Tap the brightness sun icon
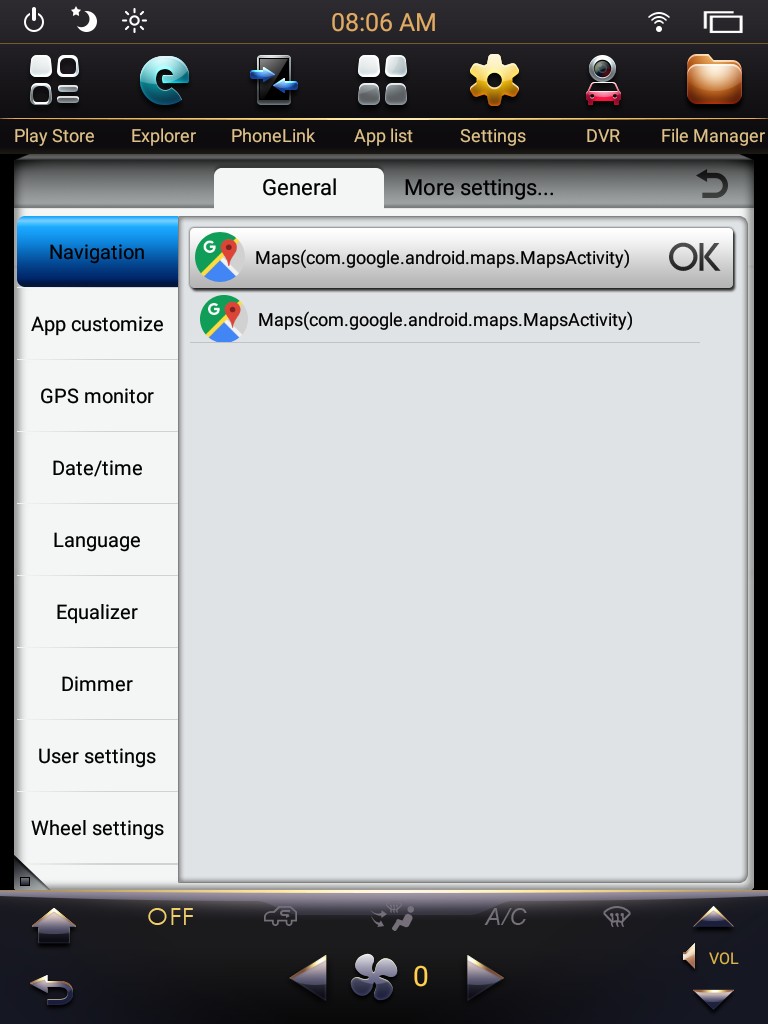 (134, 22)
